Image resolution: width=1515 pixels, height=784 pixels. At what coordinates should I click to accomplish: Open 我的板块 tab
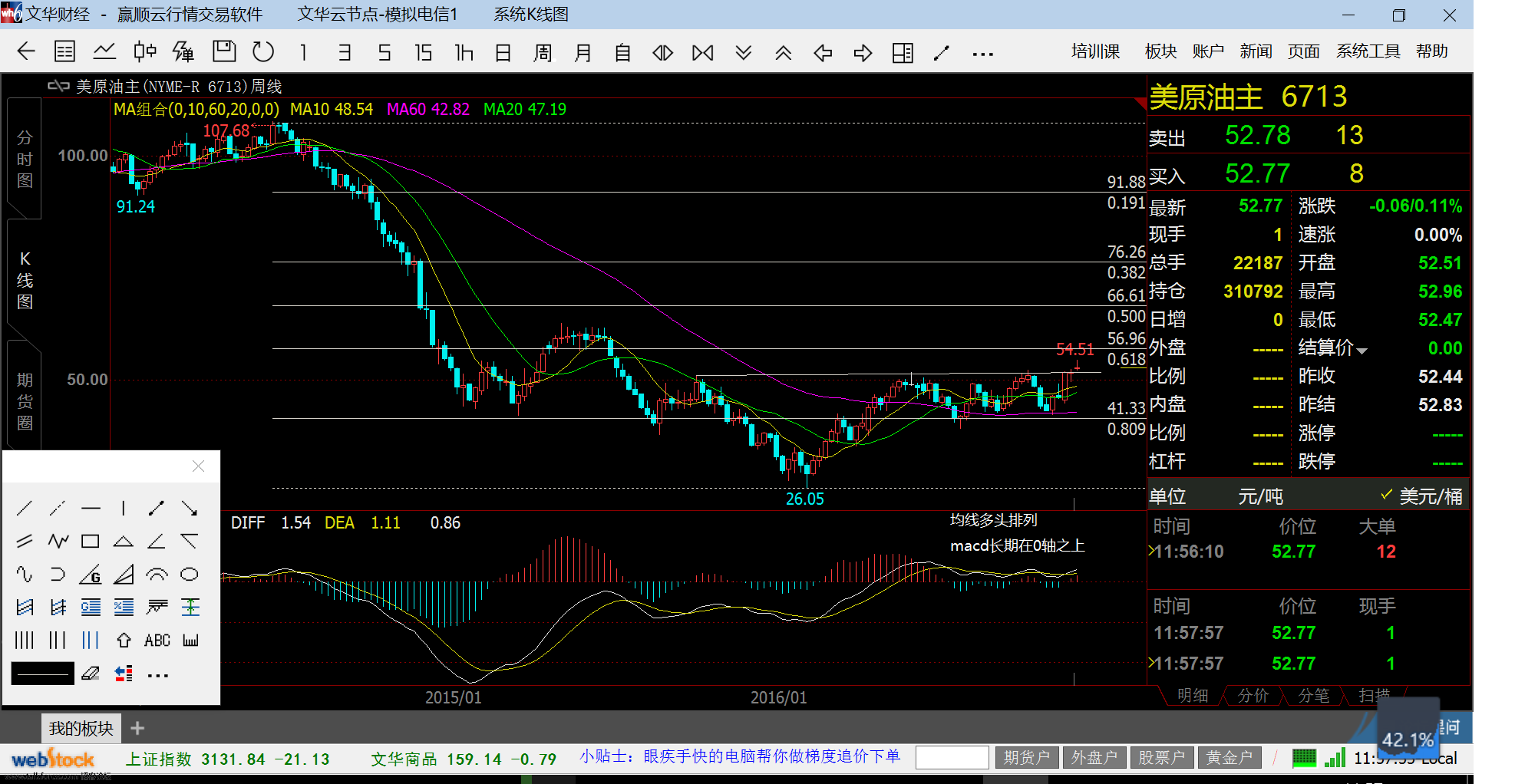tap(81, 728)
